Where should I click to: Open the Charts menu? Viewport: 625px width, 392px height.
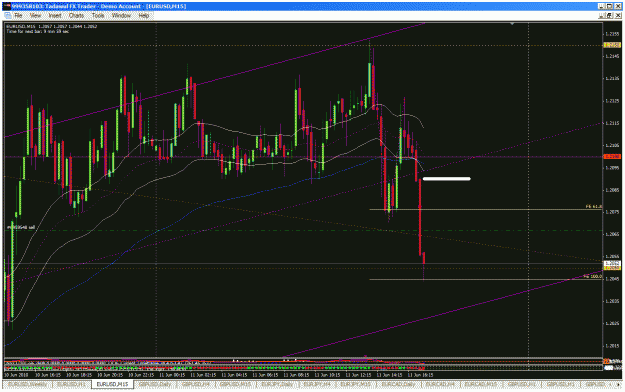77,16
